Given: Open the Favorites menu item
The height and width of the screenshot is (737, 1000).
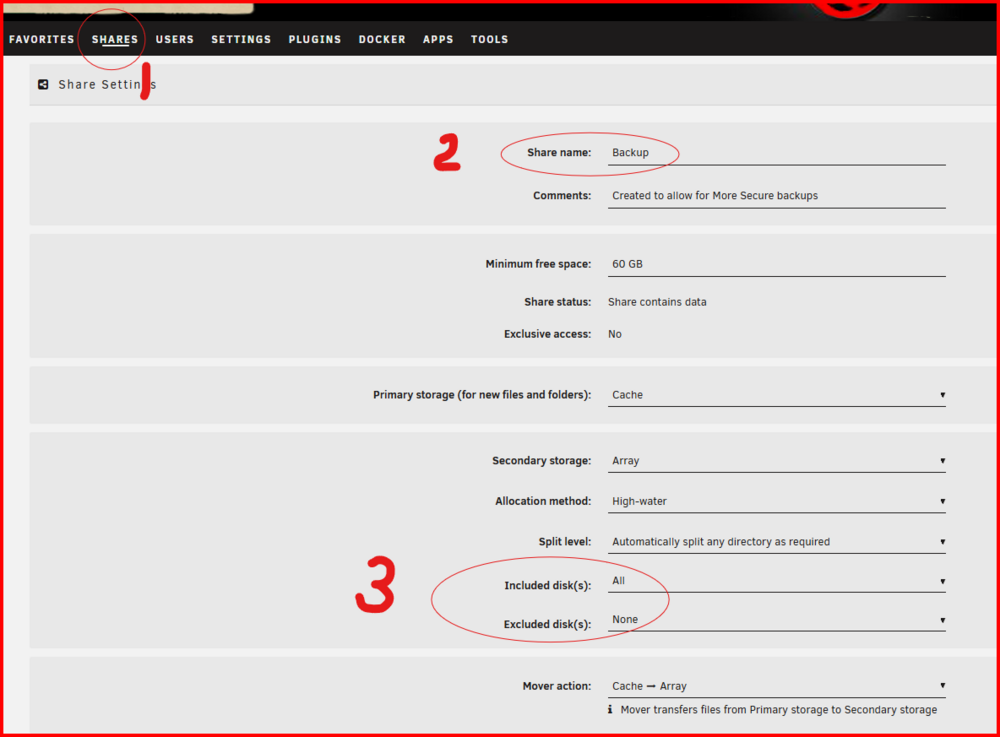Looking at the screenshot, I should point(41,40).
